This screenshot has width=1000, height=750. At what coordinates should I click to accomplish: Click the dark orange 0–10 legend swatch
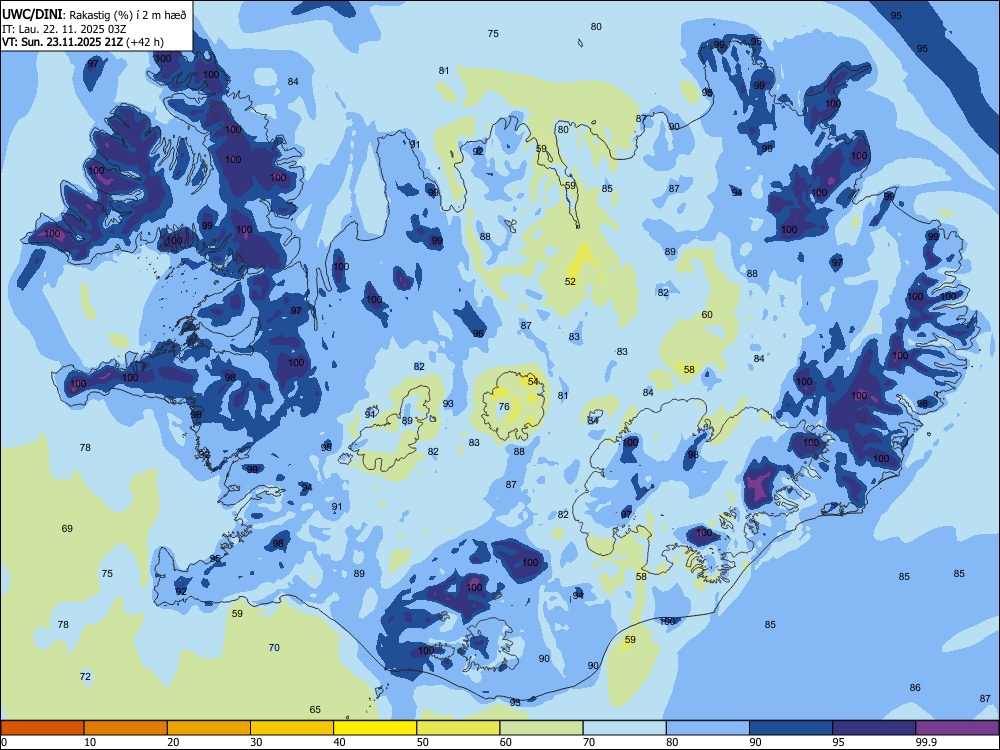point(42,728)
